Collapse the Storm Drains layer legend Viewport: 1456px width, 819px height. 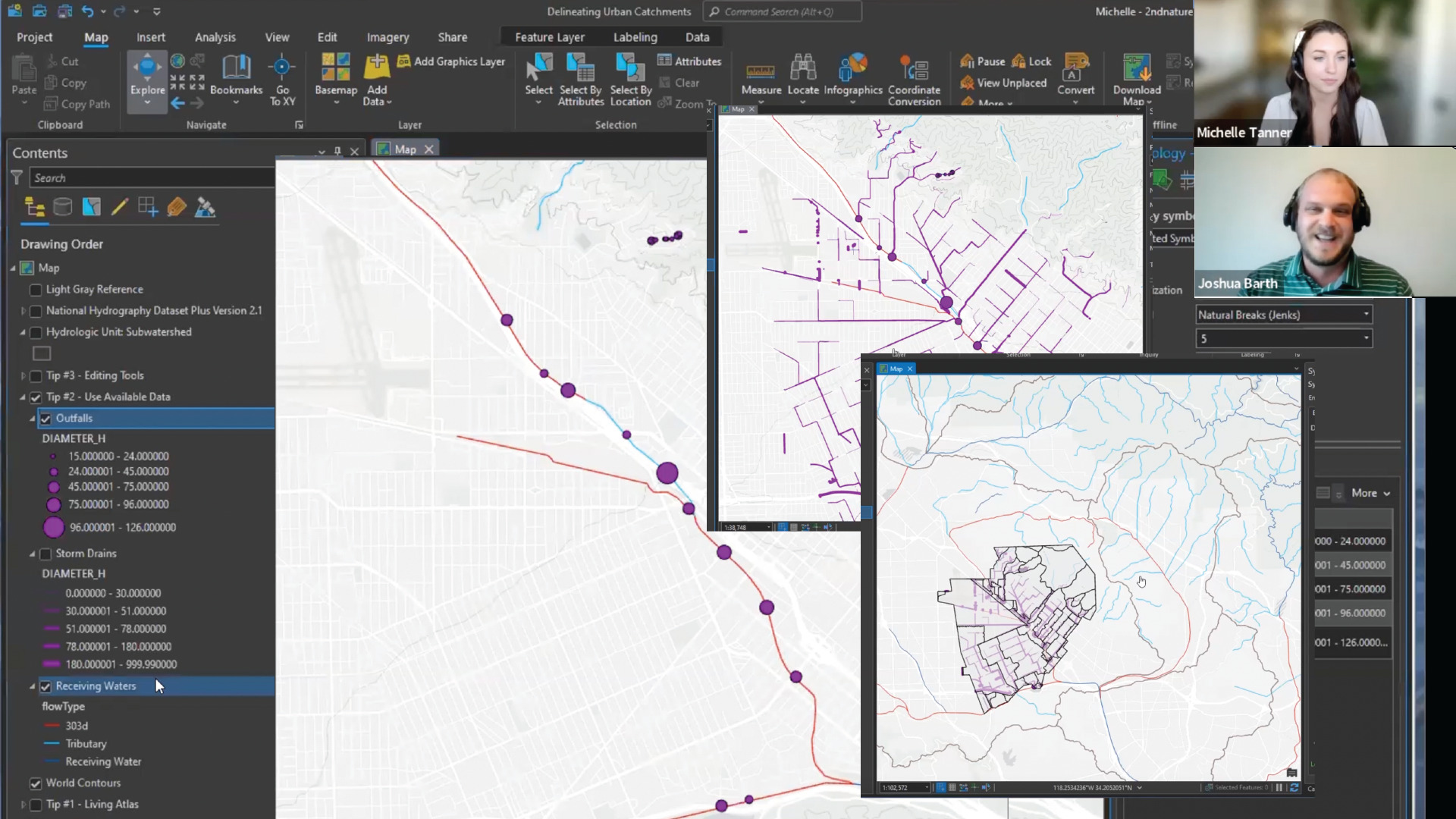click(x=33, y=554)
